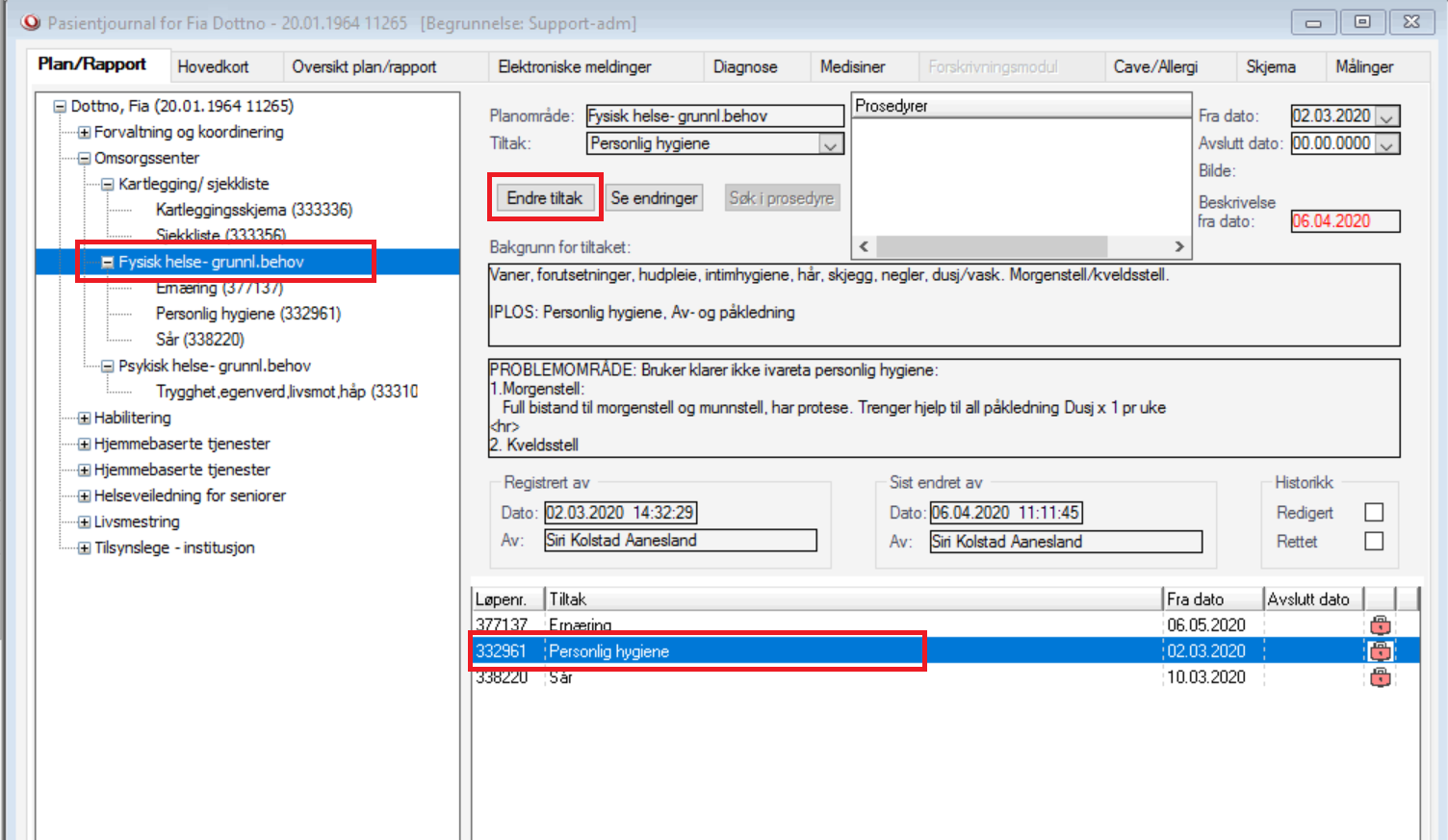The image size is (1448, 840).
Task: Expand the Livsmestring node
Action: (84, 522)
